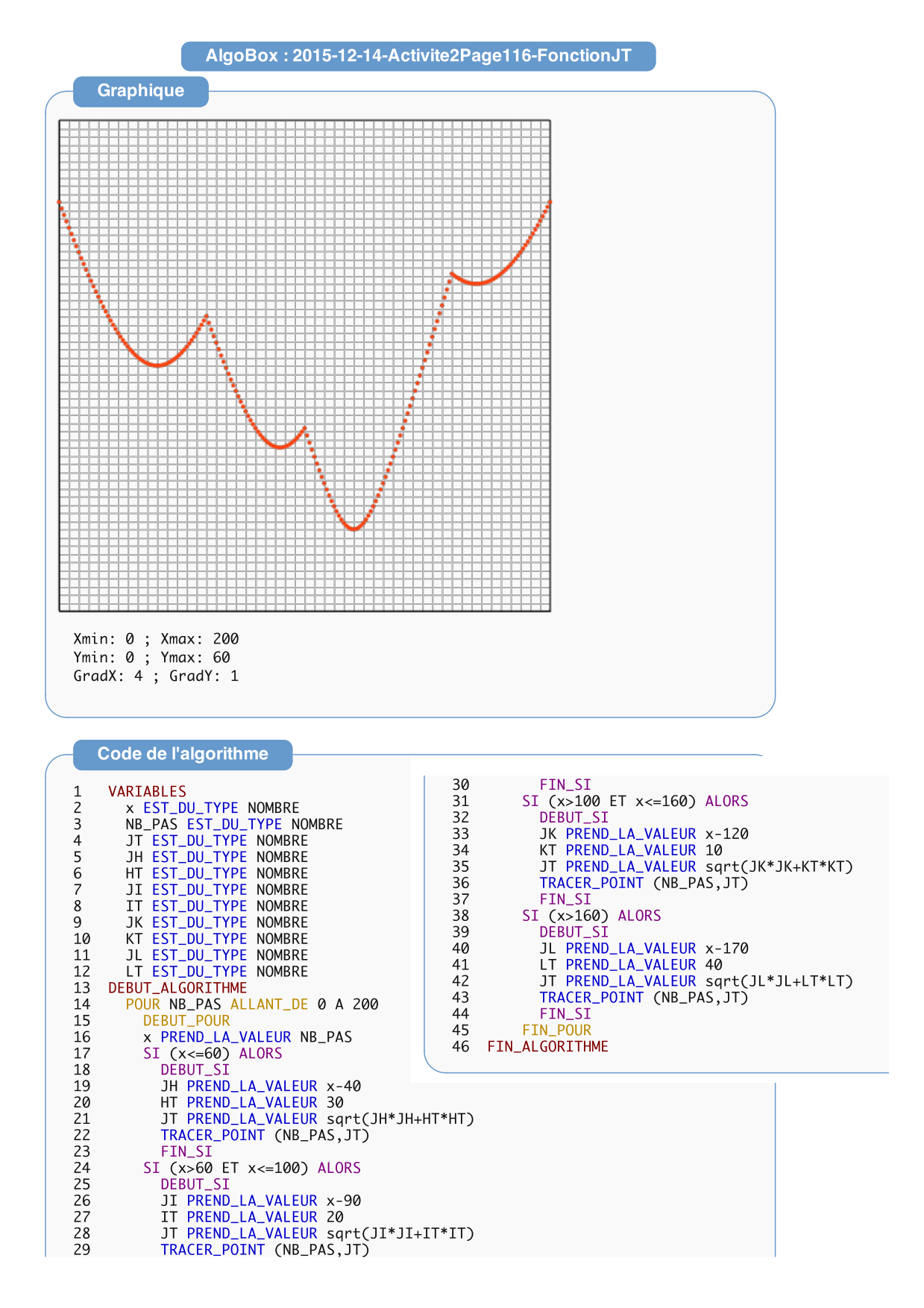
Task: Click DEBUT_POUR on line 15
Action: (x=186, y=1021)
